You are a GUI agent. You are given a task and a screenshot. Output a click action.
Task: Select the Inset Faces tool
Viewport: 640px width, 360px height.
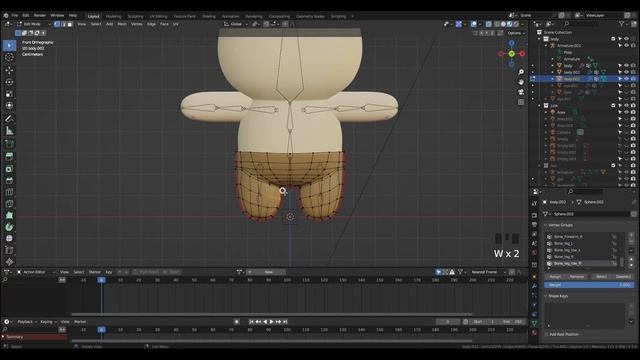(x=9, y=169)
